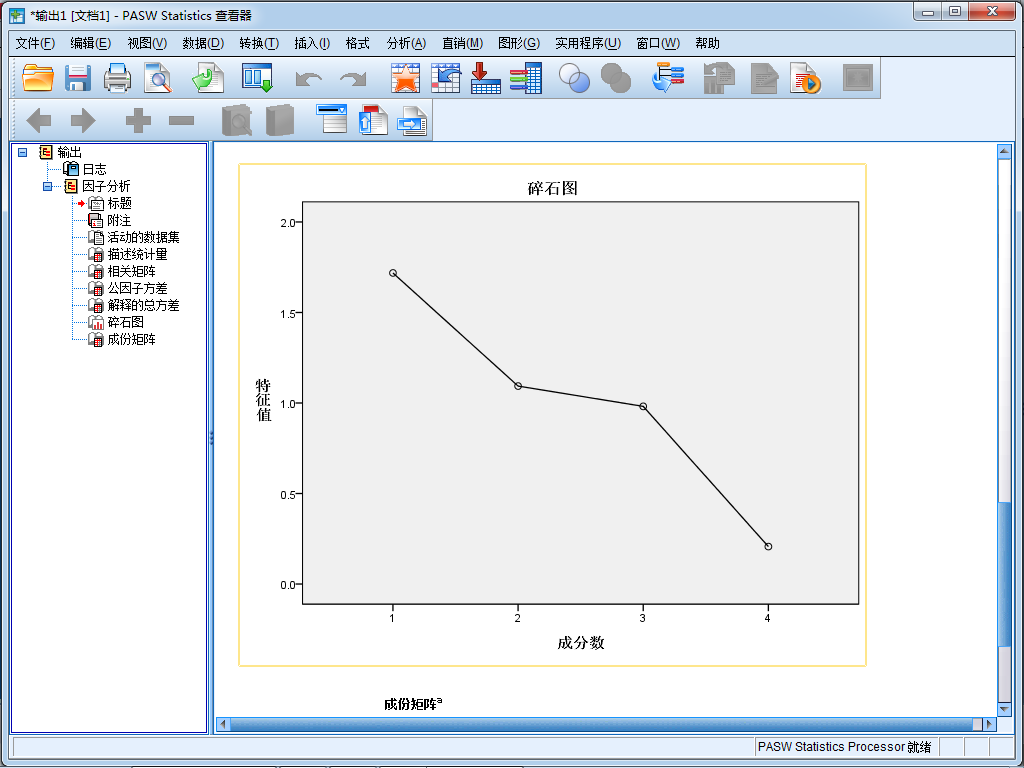This screenshot has height=768, width=1024.
Task: Collapse the 输出 root tree node
Action: 23,152
